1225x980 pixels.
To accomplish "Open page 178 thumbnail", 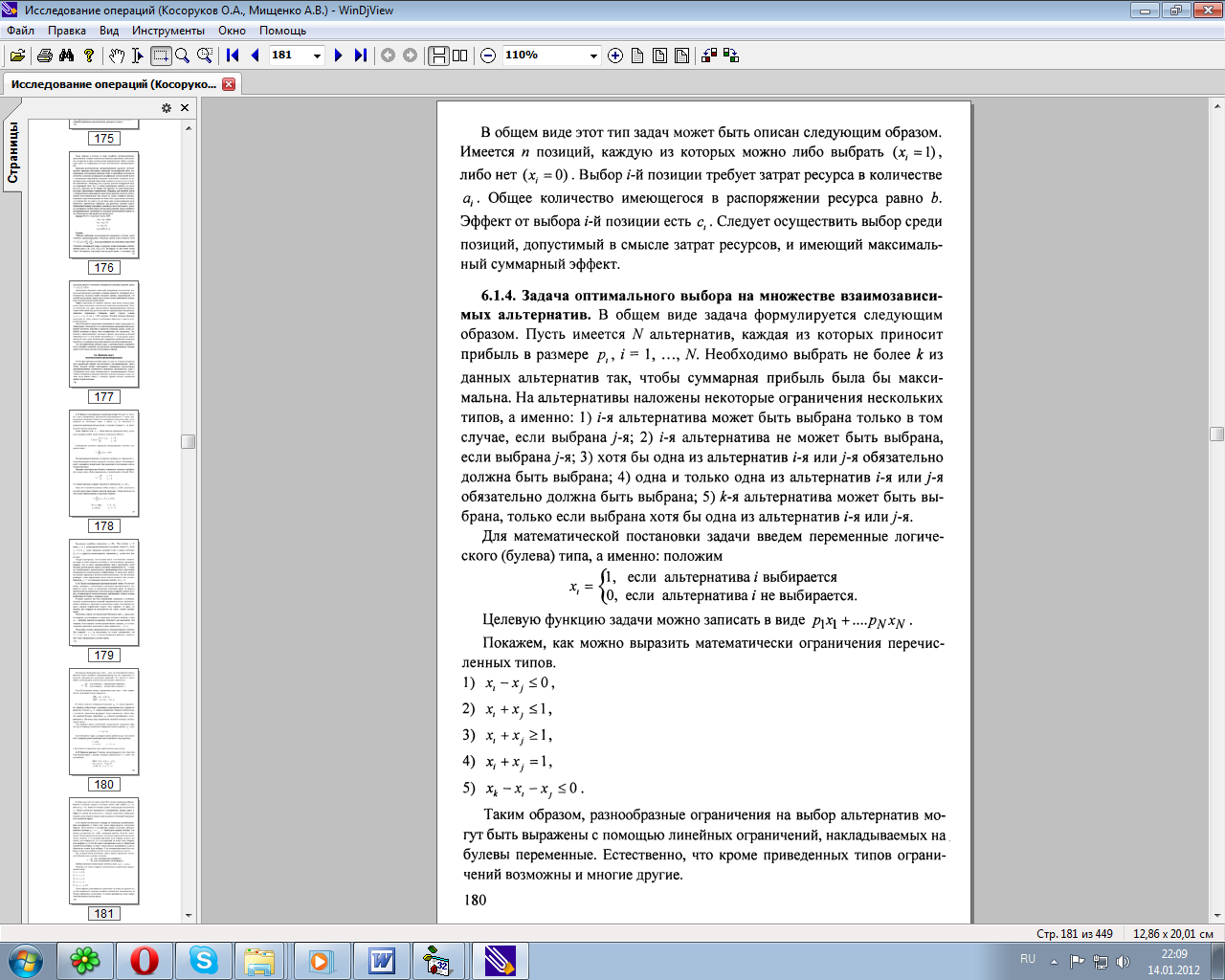I will [x=104, y=463].
